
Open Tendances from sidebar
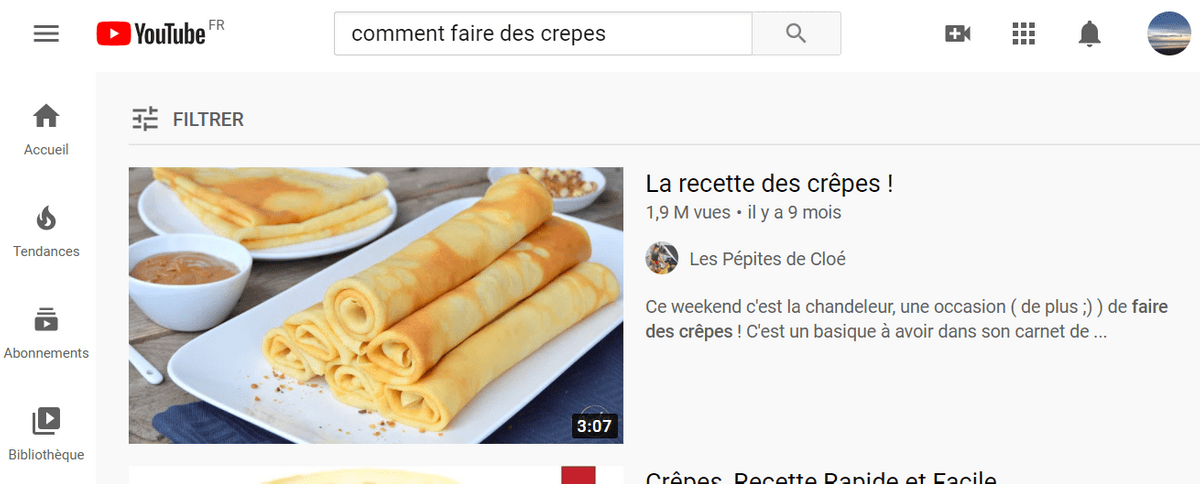pos(46,232)
